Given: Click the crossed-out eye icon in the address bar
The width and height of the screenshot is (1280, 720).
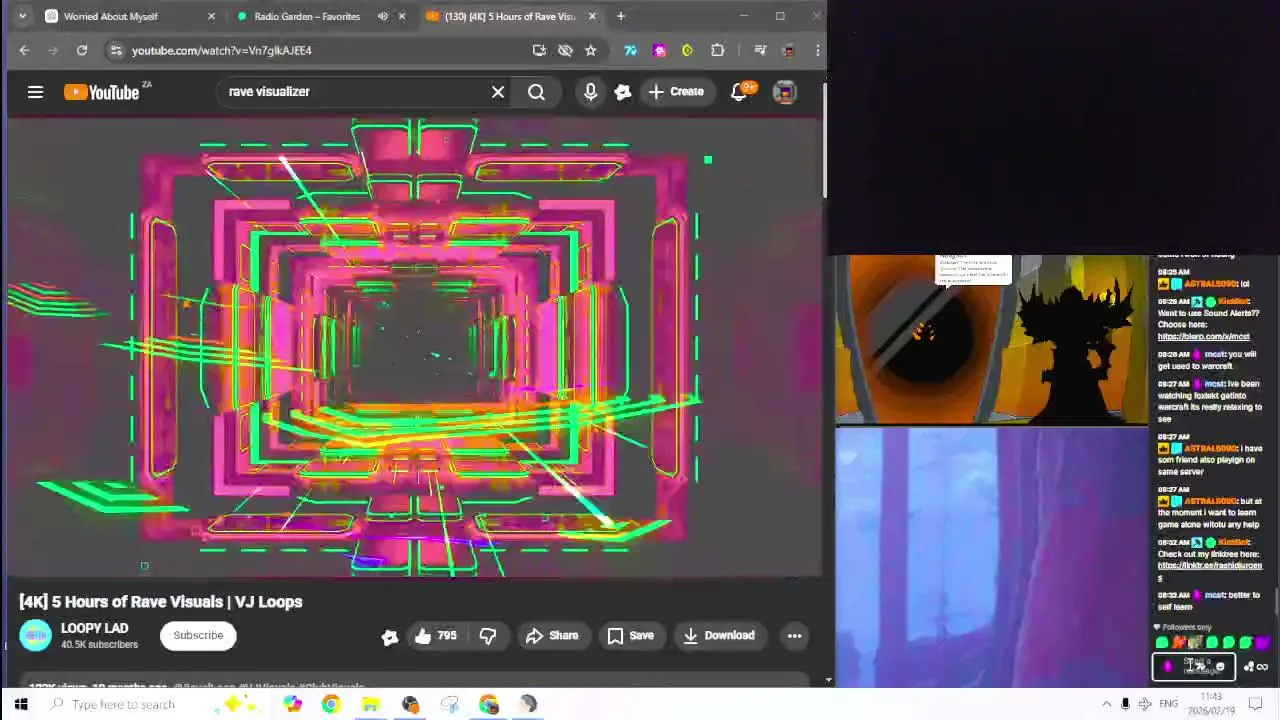Looking at the screenshot, I should pyautogui.click(x=565, y=50).
